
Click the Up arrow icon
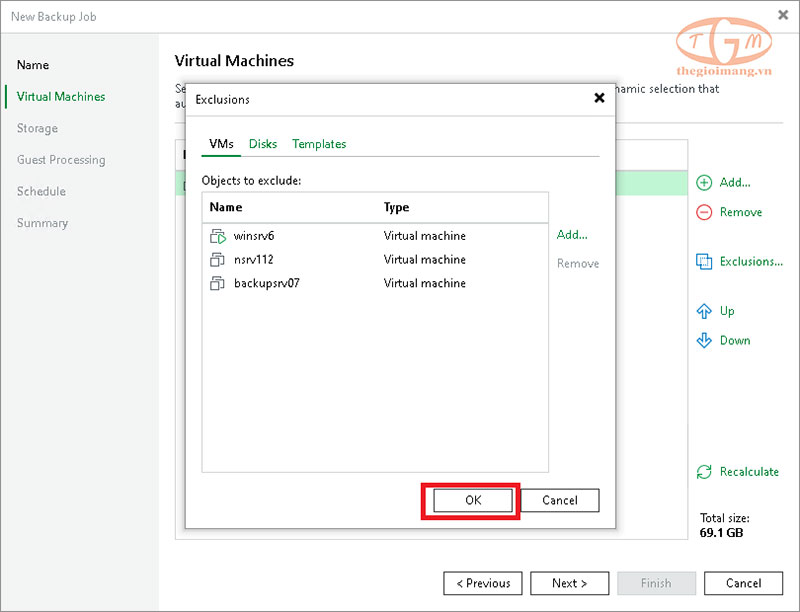click(x=704, y=311)
